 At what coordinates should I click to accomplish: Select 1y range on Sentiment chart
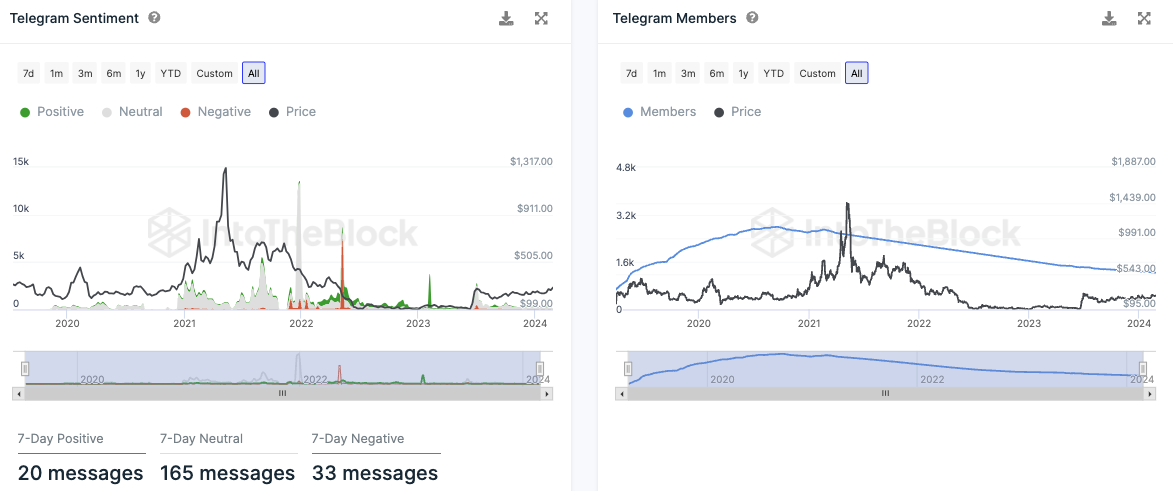point(140,73)
